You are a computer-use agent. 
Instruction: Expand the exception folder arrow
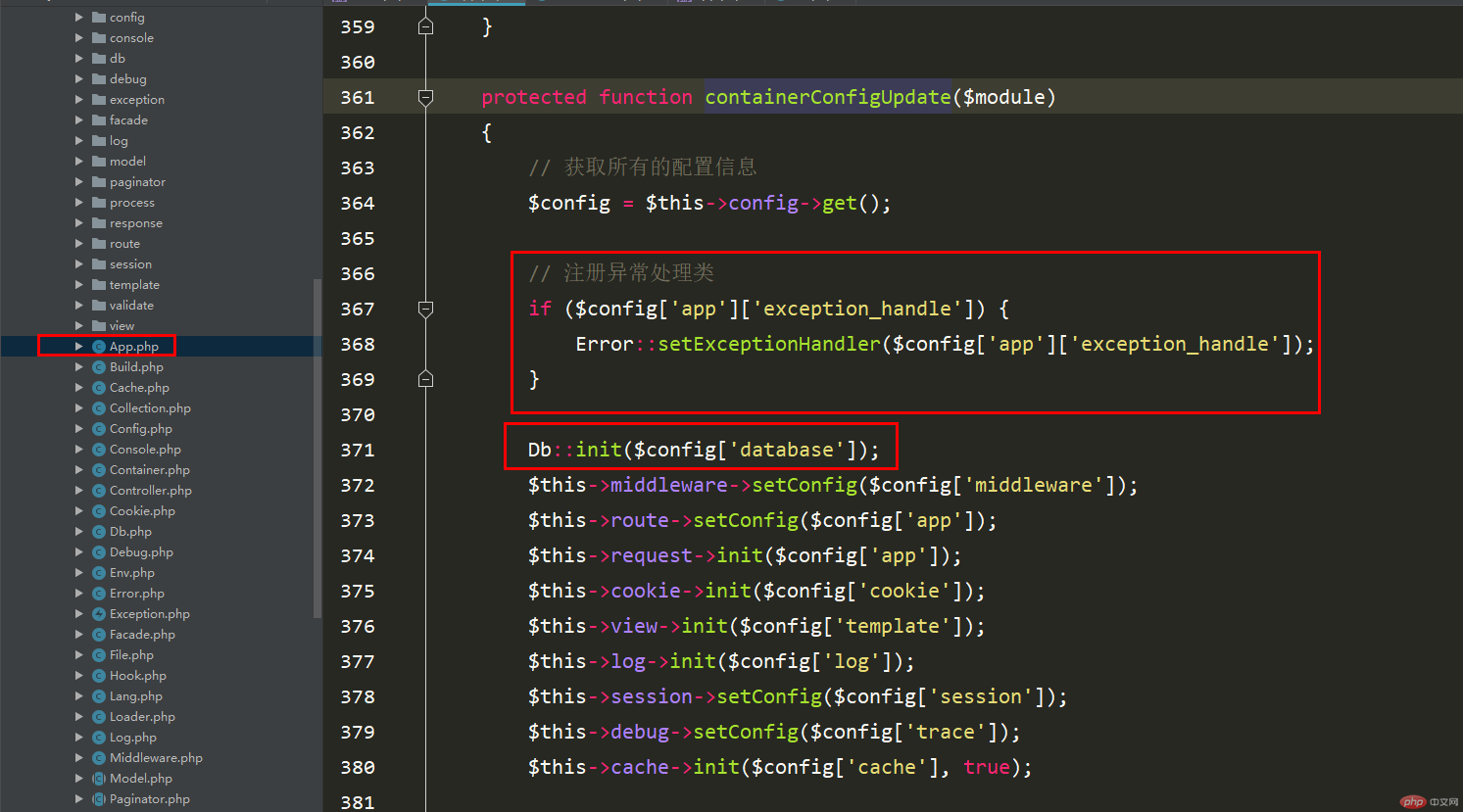point(79,99)
